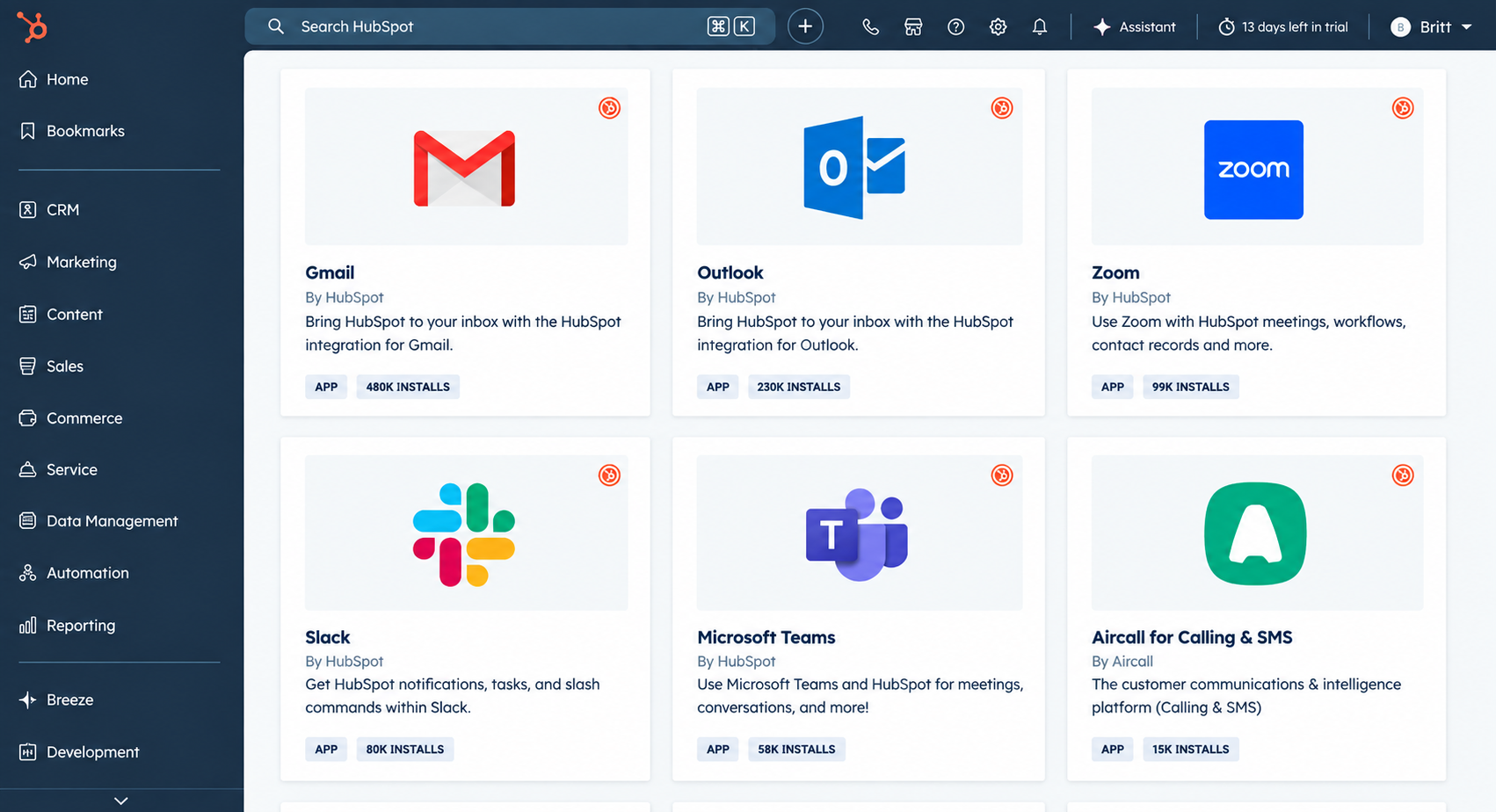This screenshot has width=1496, height=812.
Task: Select the Microsoft Teams logo thumbnail
Action: 857,534
